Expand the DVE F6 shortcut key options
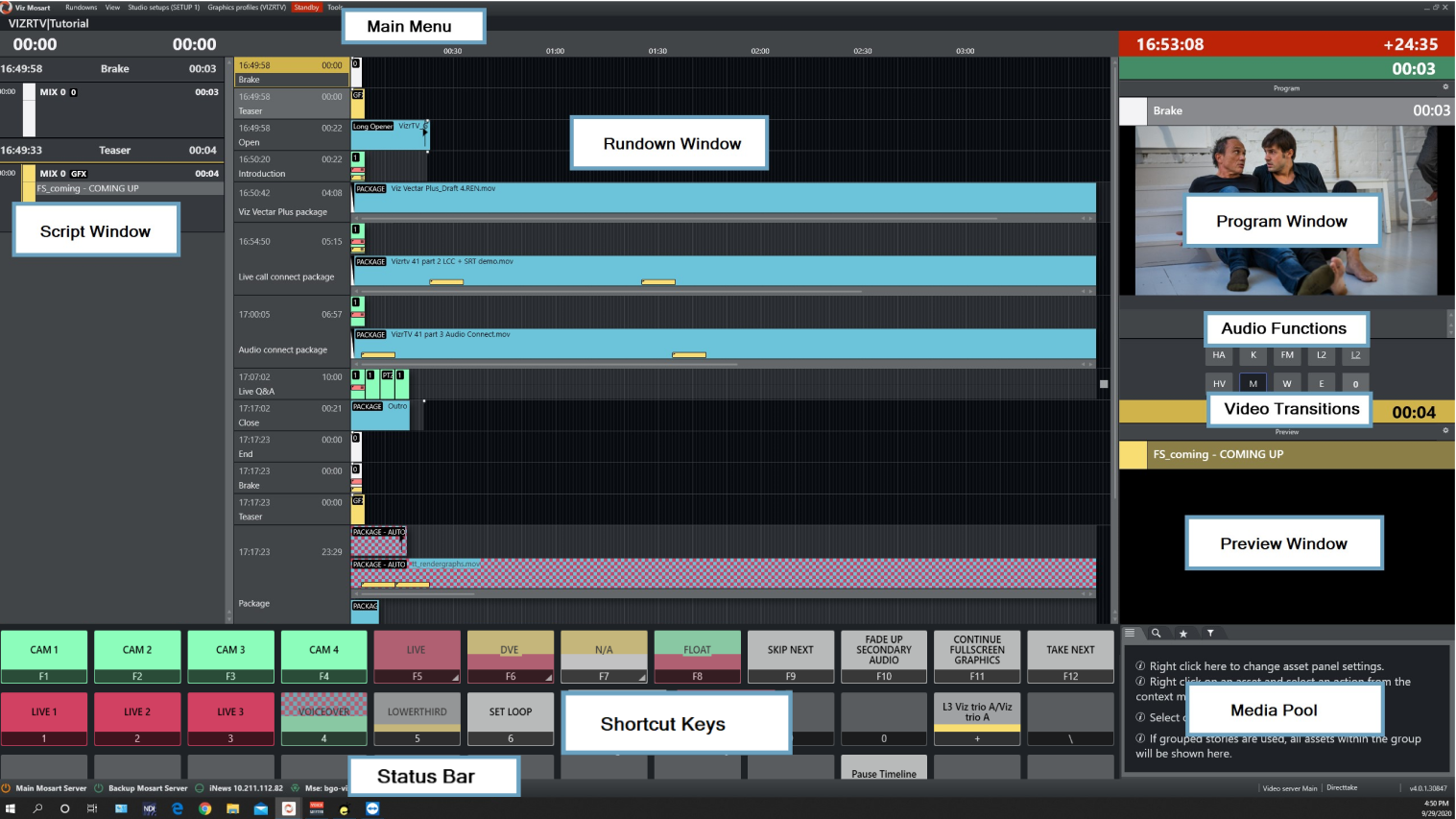 coord(548,678)
